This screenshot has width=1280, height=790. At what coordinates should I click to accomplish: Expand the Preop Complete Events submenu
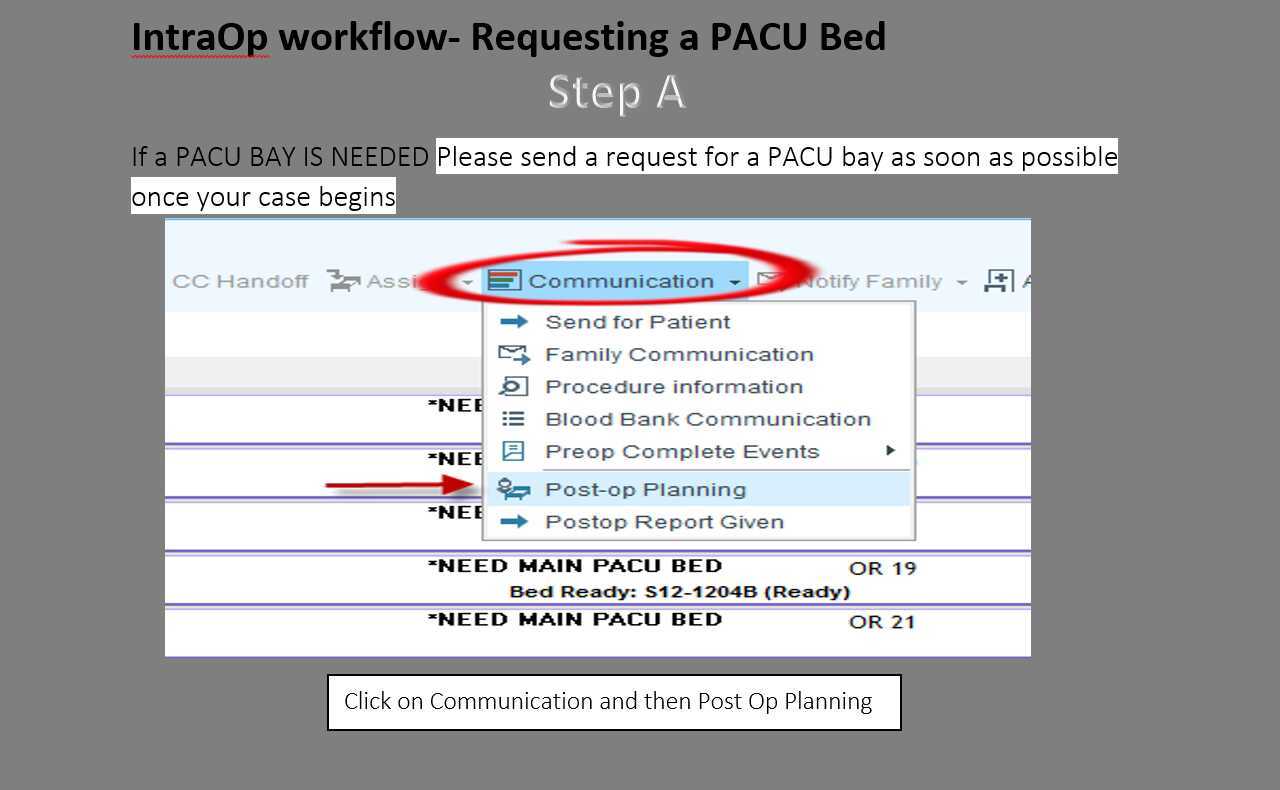[889, 451]
